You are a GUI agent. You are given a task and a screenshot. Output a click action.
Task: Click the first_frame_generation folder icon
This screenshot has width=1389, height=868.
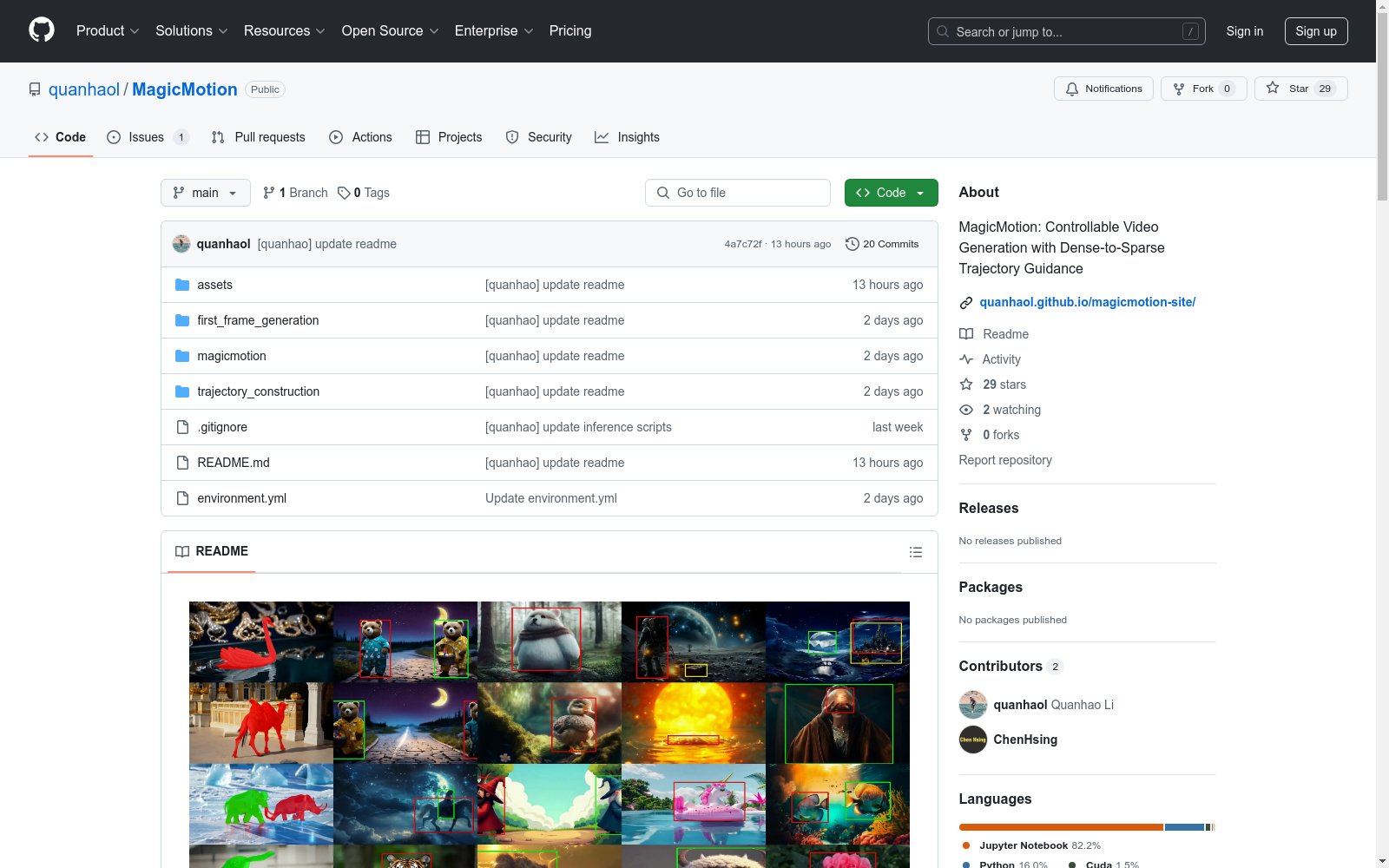coord(182,320)
